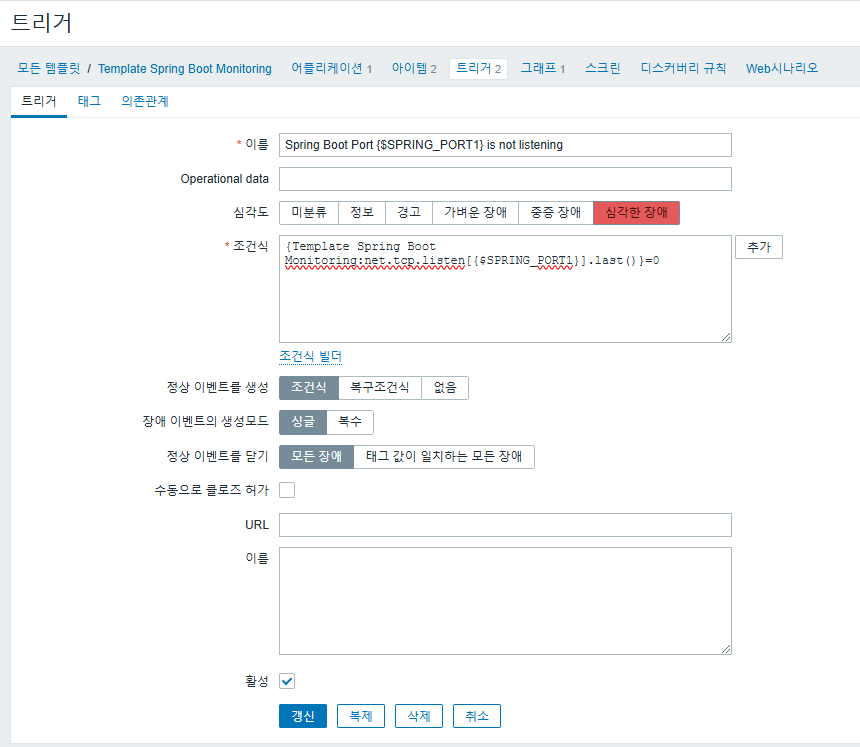Select 없음 for OK event generation
860x747 pixels.
pyautogui.click(x=445, y=388)
